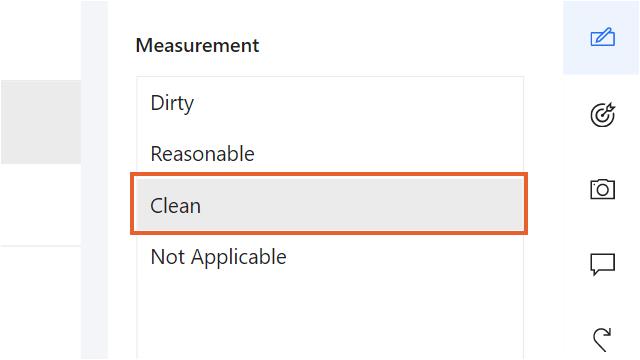The image size is (640, 360).
Task: Click empty area below Not Applicable
Action: coord(330,320)
